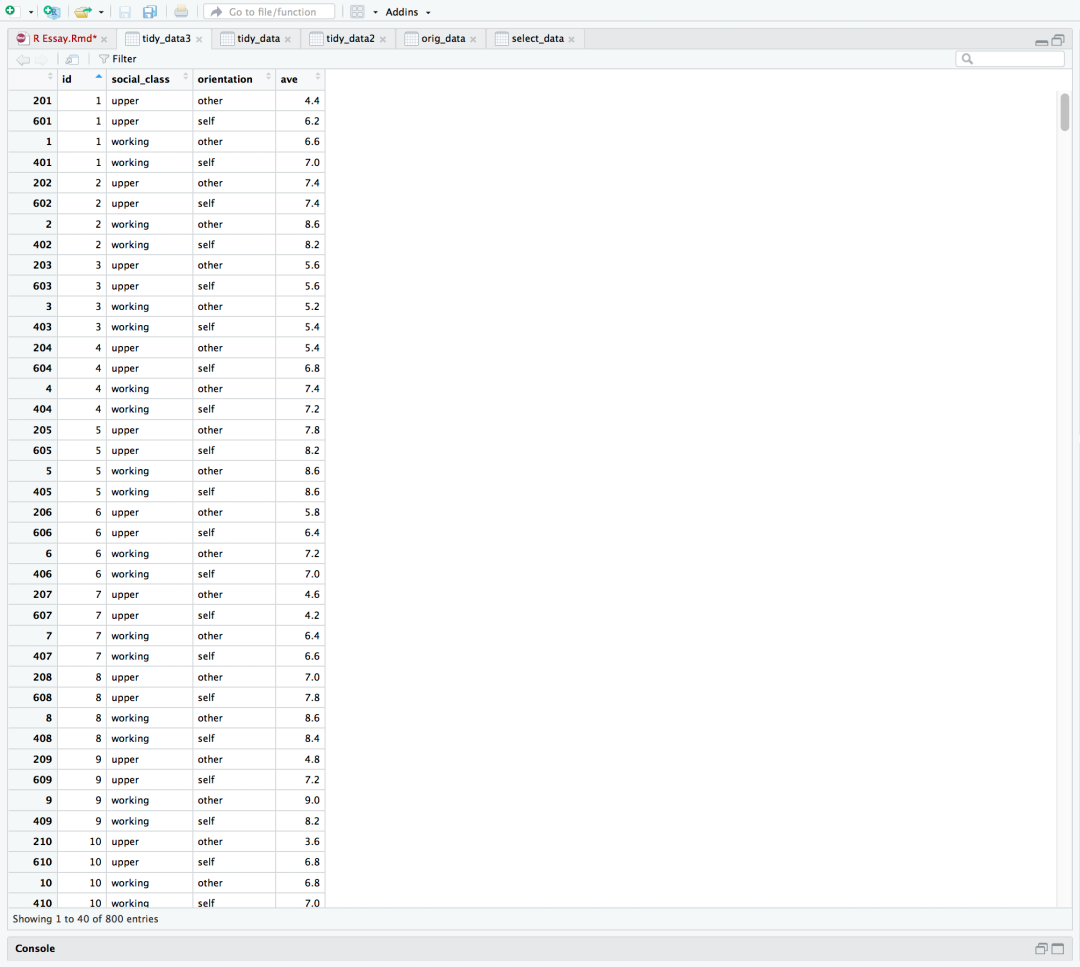Viewport: 1080px width, 967px height.
Task: Click the Console pane header
Action: [x=539, y=948]
